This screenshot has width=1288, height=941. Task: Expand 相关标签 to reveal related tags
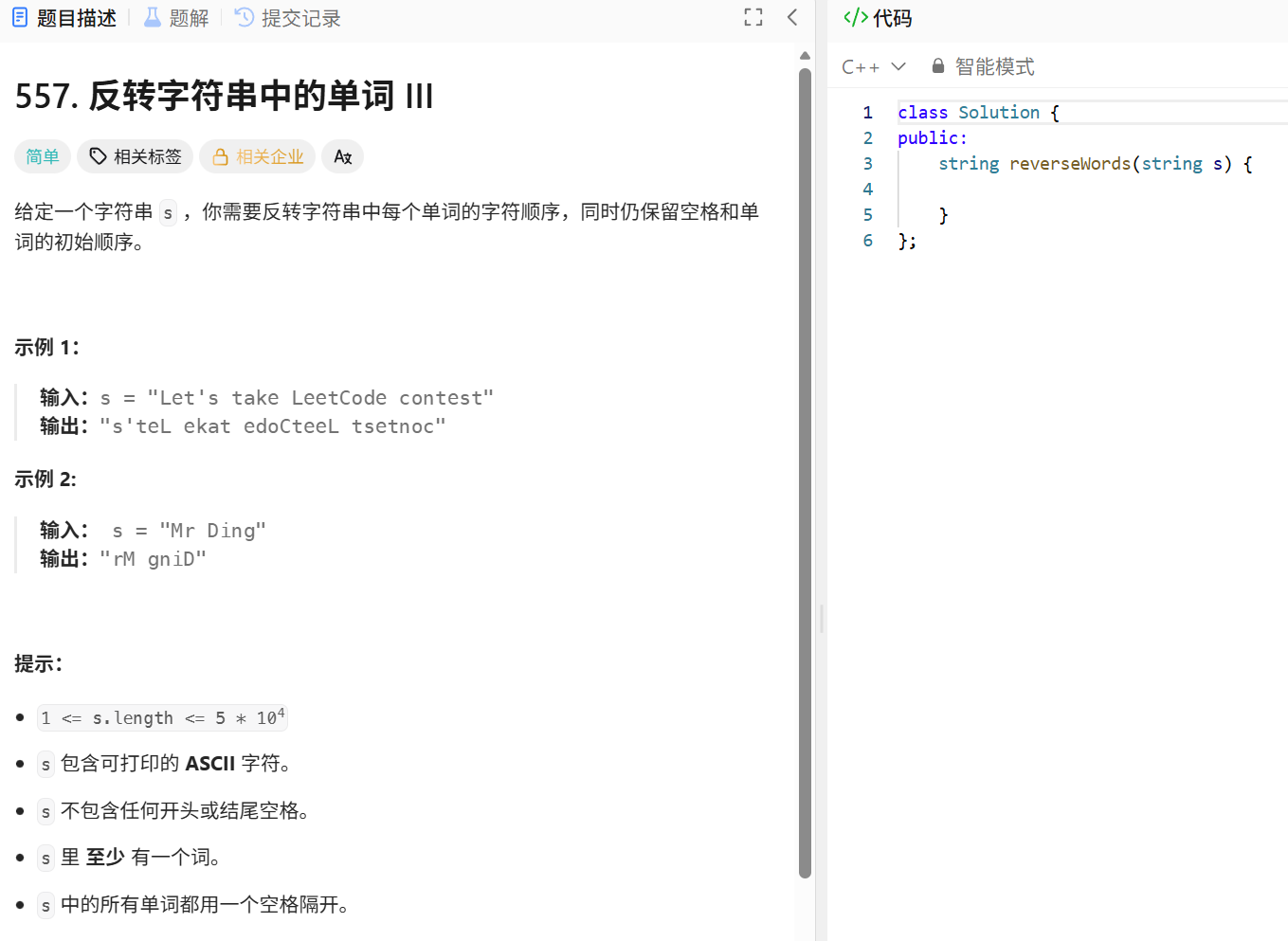coord(135,156)
